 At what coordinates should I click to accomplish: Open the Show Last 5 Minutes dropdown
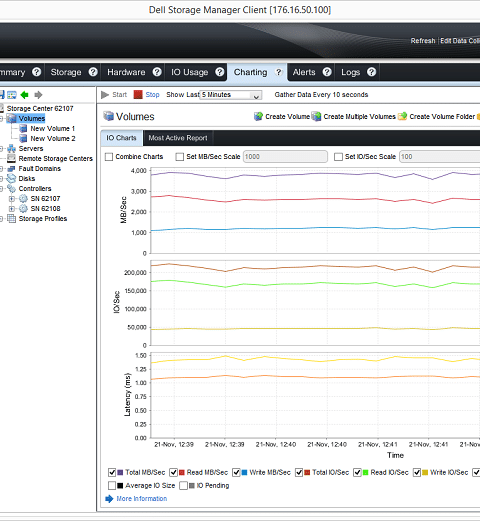coord(231,95)
